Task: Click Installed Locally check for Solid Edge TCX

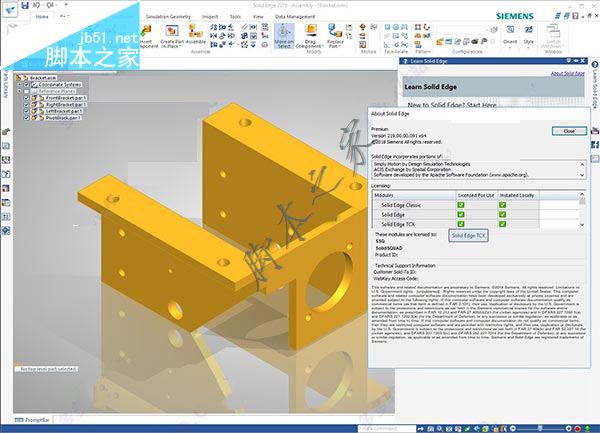Action: tap(502, 224)
